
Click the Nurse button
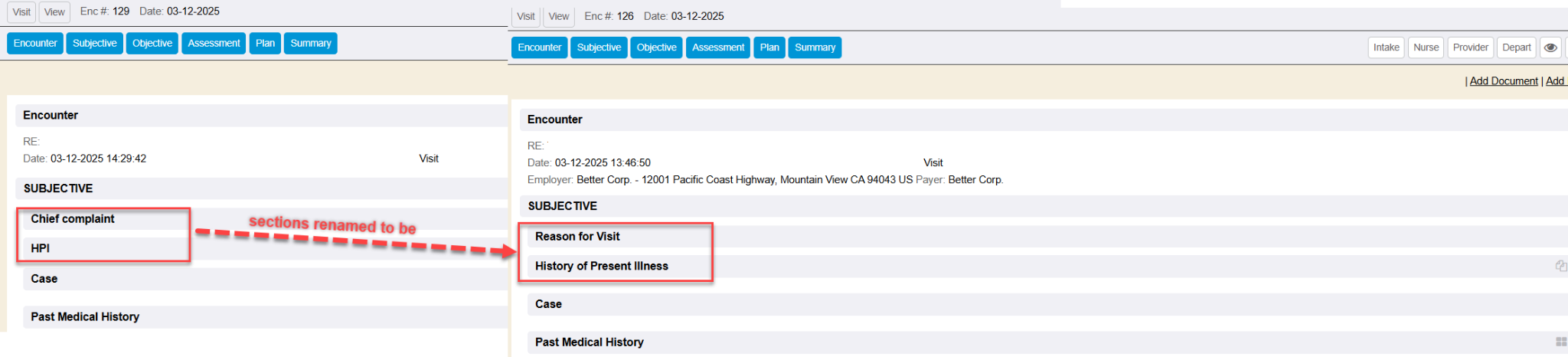[1426, 47]
